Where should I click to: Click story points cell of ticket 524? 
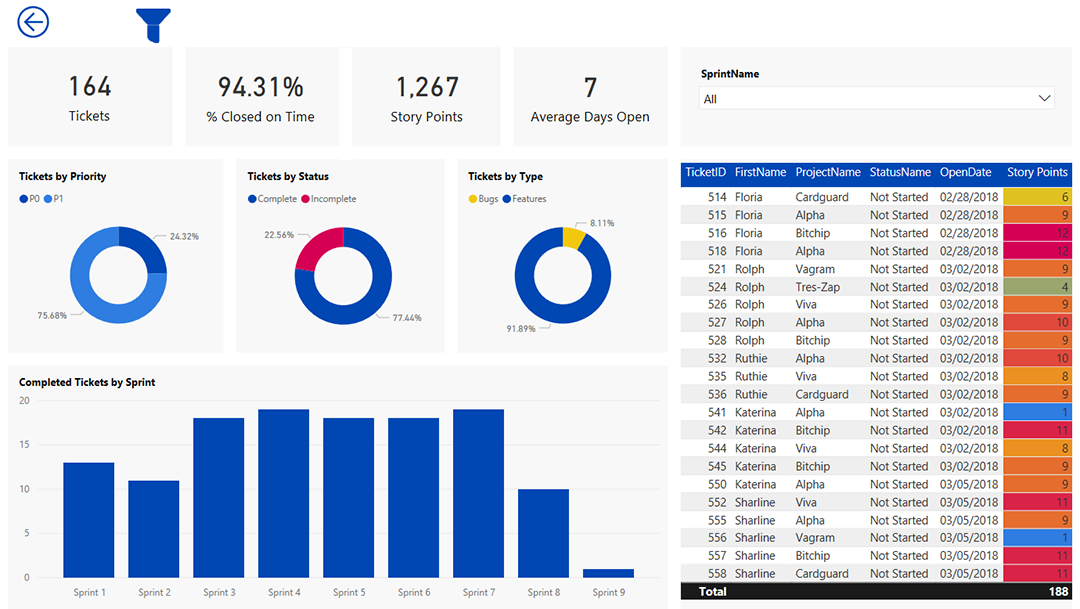[x=1037, y=287]
